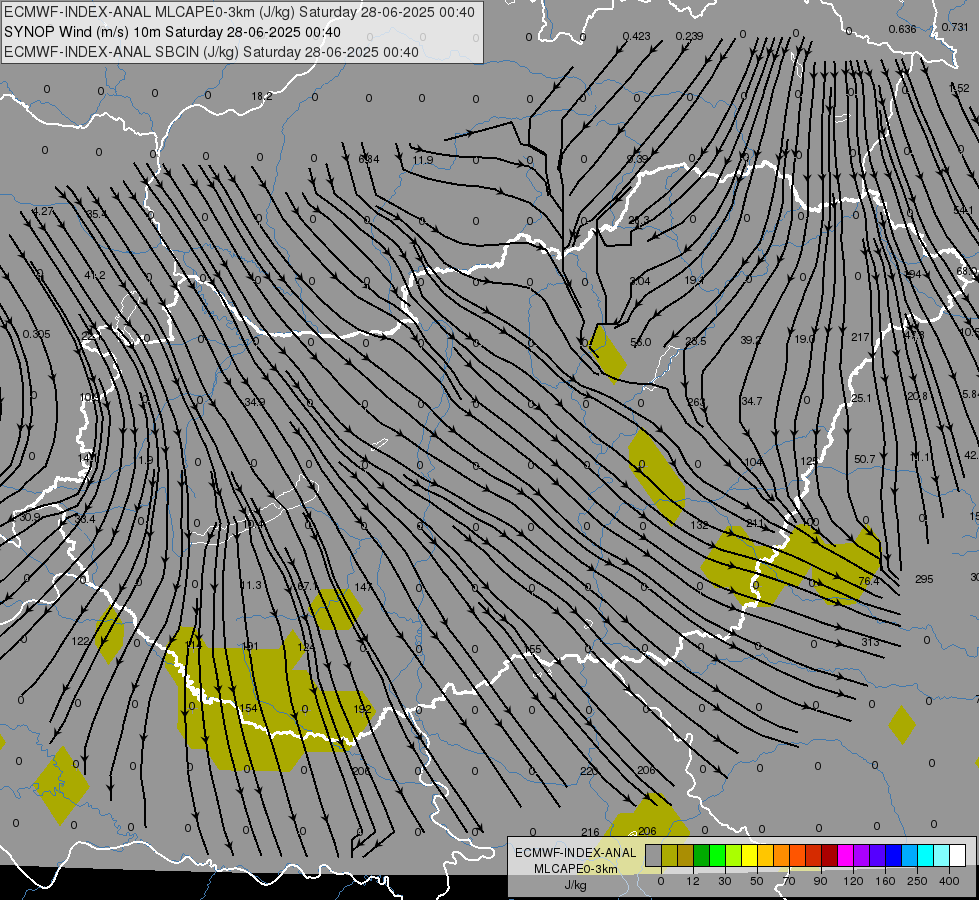Pick the dark red legend swatch
This screenshot has width=979, height=900.
[x=829, y=855]
